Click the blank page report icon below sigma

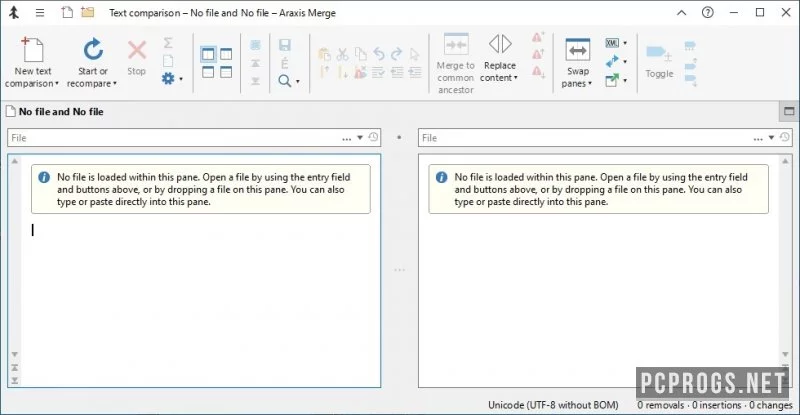click(168, 61)
